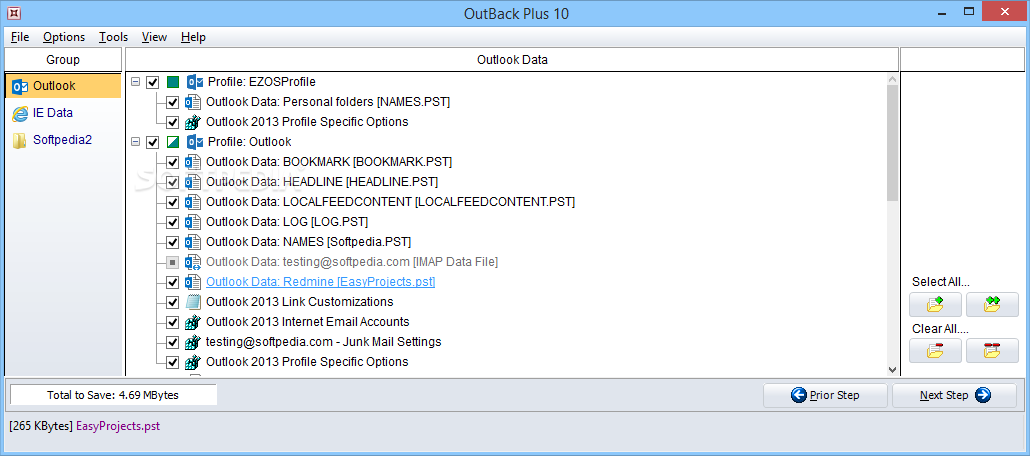The image size is (1030, 456).
Task: Uncheck LOCALFEEDCONTENT checkbox
Action: point(173,202)
